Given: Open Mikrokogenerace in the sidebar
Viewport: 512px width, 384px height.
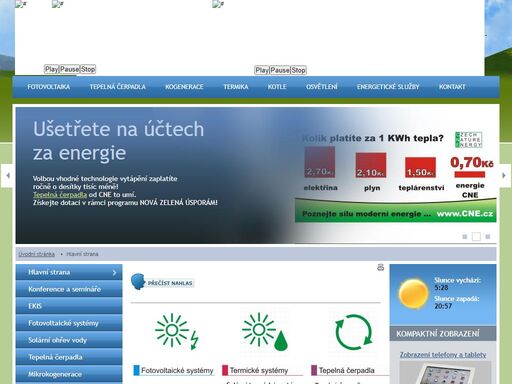Looking at the screenshot, I should coord(69,374).
